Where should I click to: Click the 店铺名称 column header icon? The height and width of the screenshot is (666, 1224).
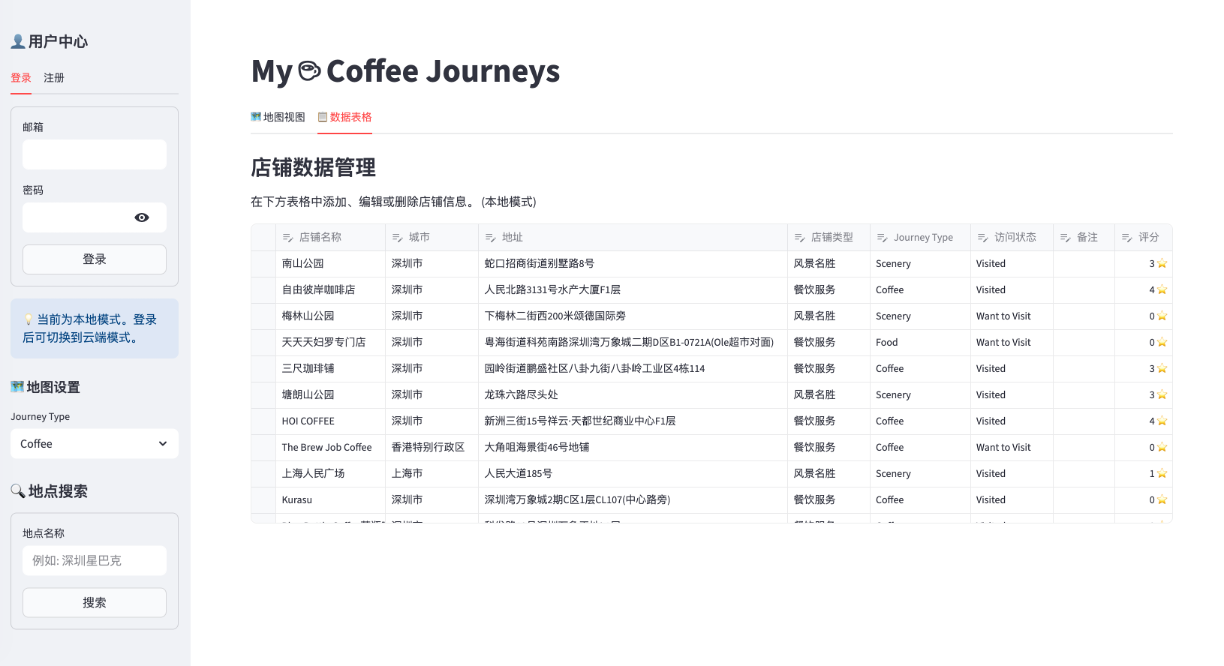288,238
